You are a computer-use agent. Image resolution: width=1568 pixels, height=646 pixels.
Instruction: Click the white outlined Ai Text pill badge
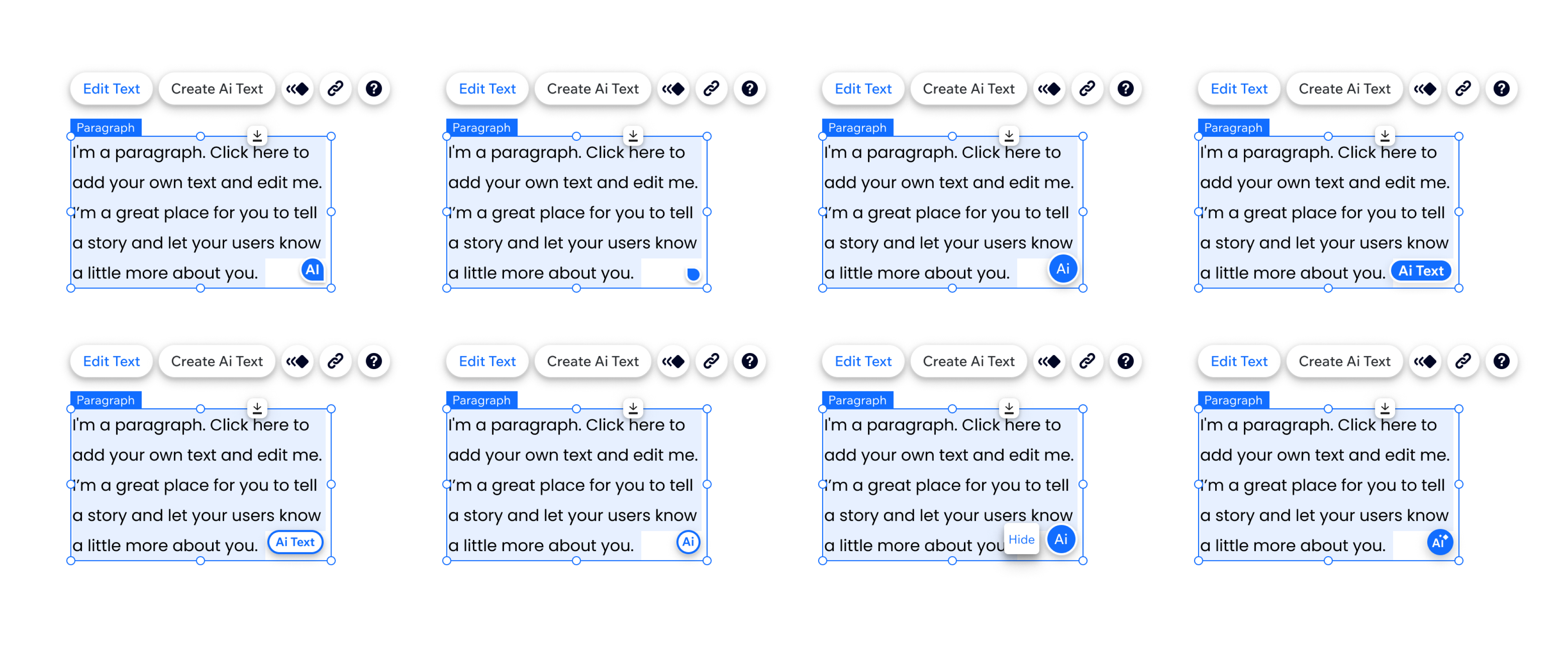tap(295, 542)
